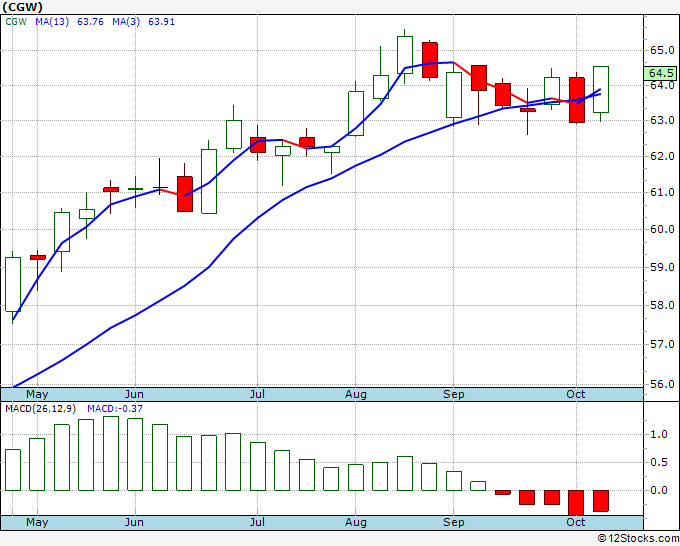The image size is (680, 546).
Task: Click the latest green candlestick near 64.5
Action: tap(601, 90)
